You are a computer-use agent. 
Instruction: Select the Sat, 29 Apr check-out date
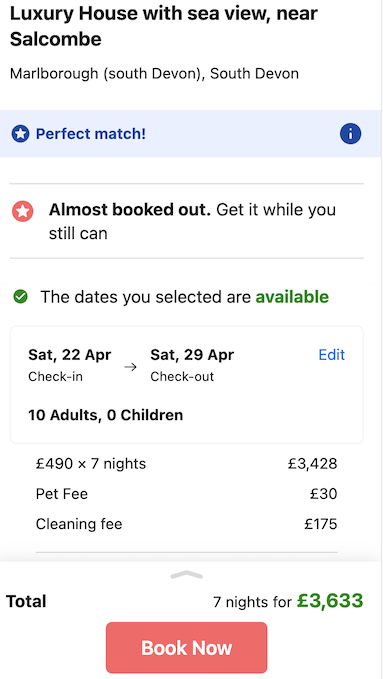(x=192, y=365)
